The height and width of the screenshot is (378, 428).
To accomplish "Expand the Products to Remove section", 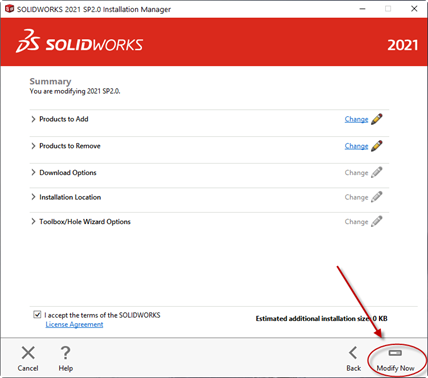I will point(33,146).
